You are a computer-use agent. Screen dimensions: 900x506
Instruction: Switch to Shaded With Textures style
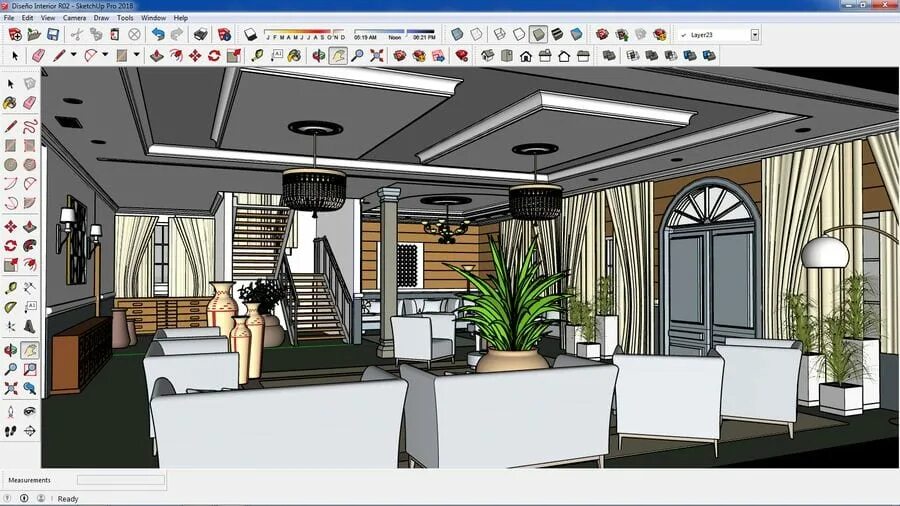[x=557, y=34]
